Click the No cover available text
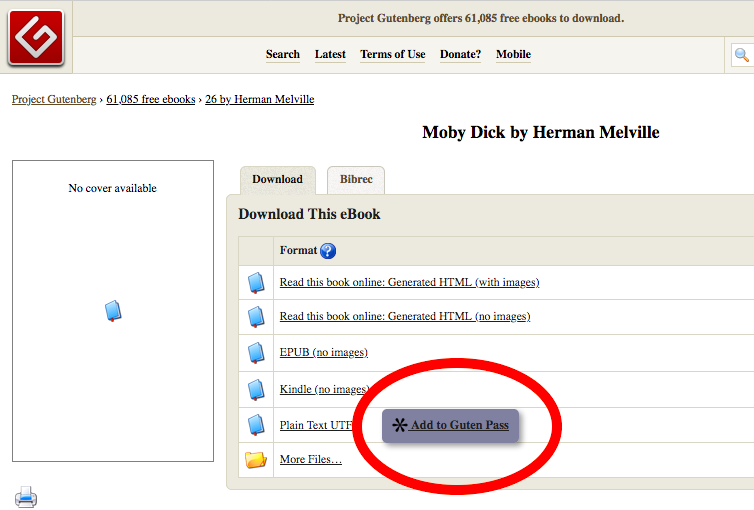This screenshot has height=510, width=754. pyautogui.click(x=113, y=188)
